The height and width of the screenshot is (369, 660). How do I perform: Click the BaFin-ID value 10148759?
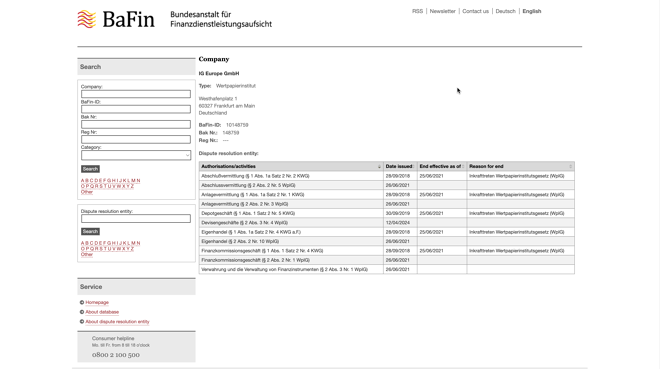[x=237, y=125]
